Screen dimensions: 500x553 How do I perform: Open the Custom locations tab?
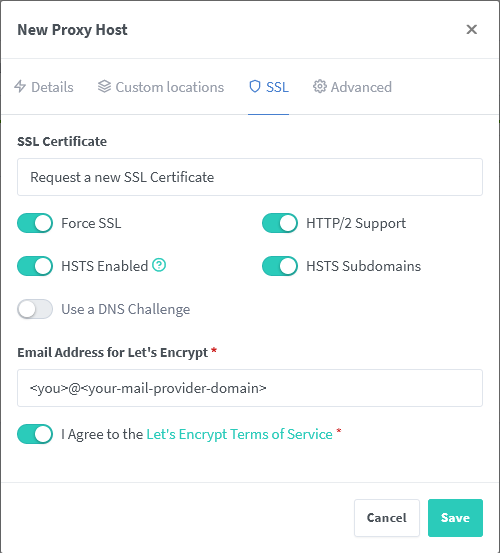[161, 87]
